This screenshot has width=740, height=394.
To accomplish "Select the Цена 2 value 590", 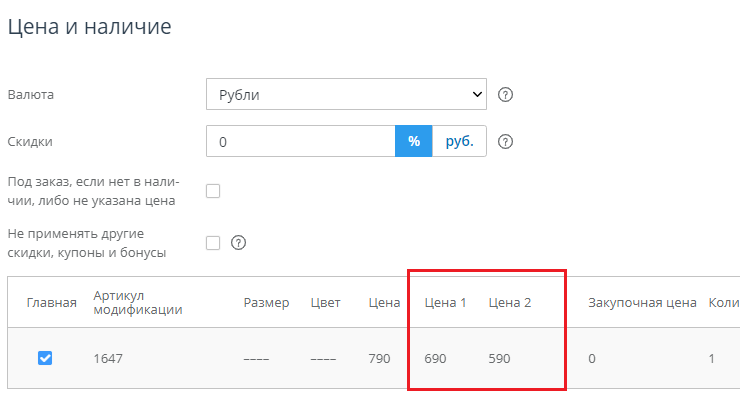I will (x=499, y=359).
